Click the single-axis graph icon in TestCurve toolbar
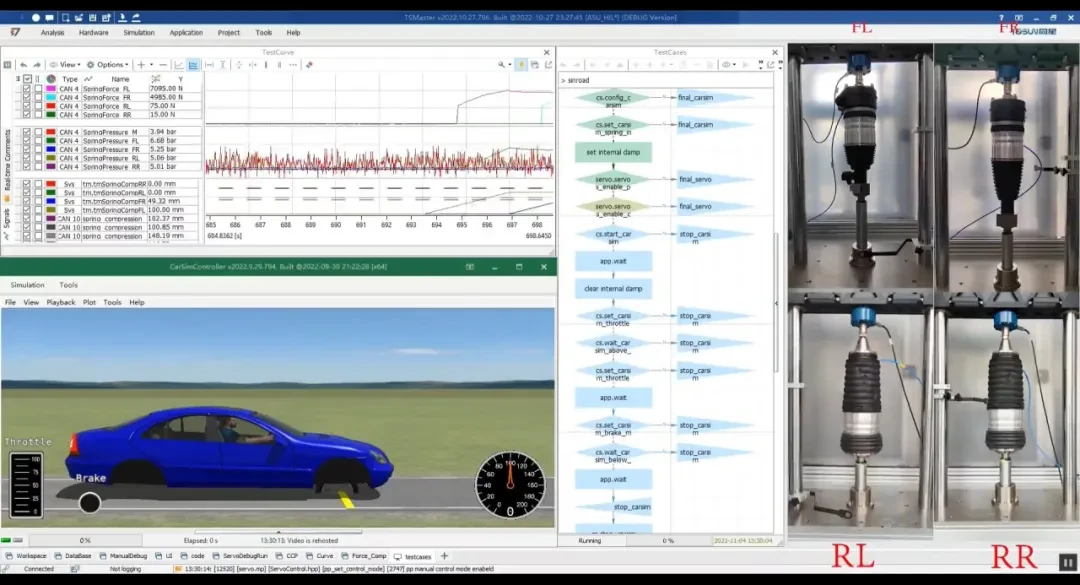 (179, 65)
